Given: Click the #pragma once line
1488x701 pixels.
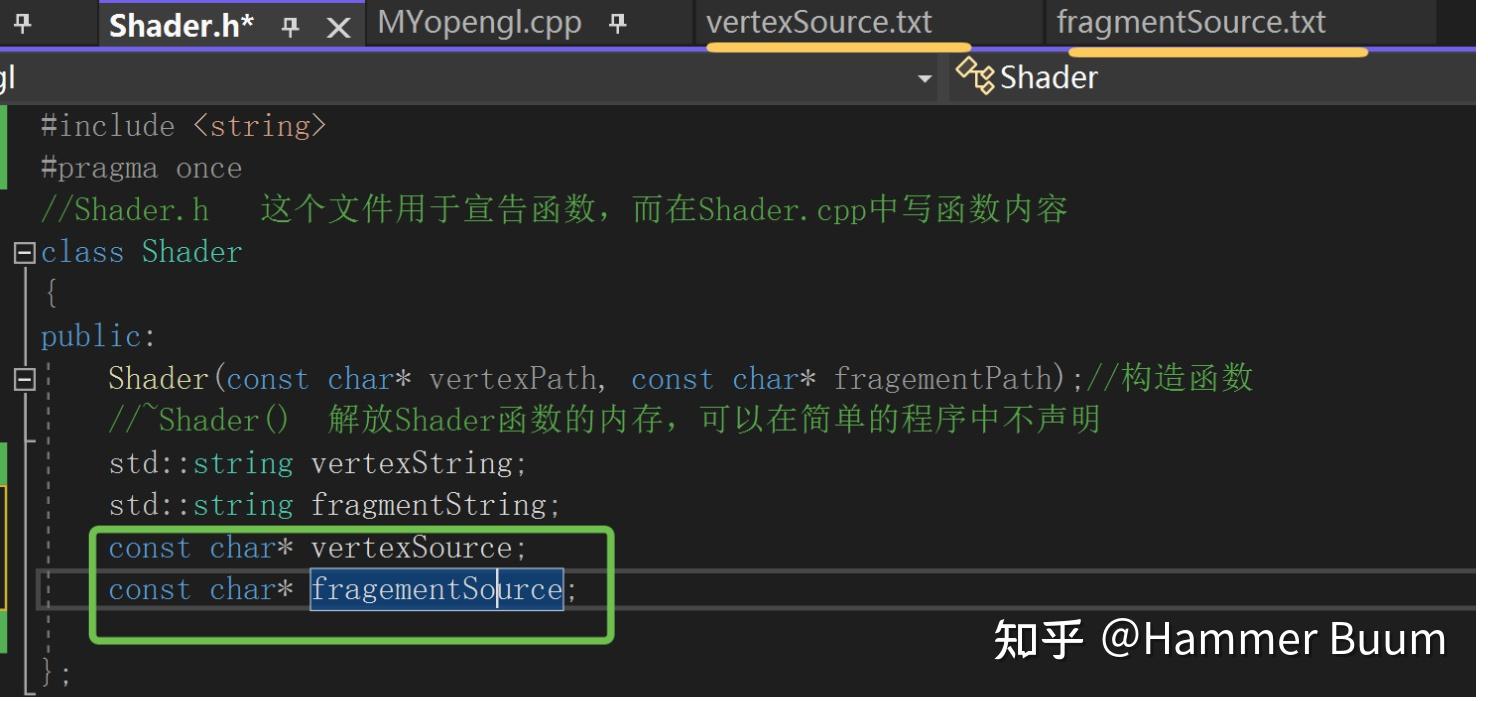Looking at the screenshot, I should click(141, 168).
